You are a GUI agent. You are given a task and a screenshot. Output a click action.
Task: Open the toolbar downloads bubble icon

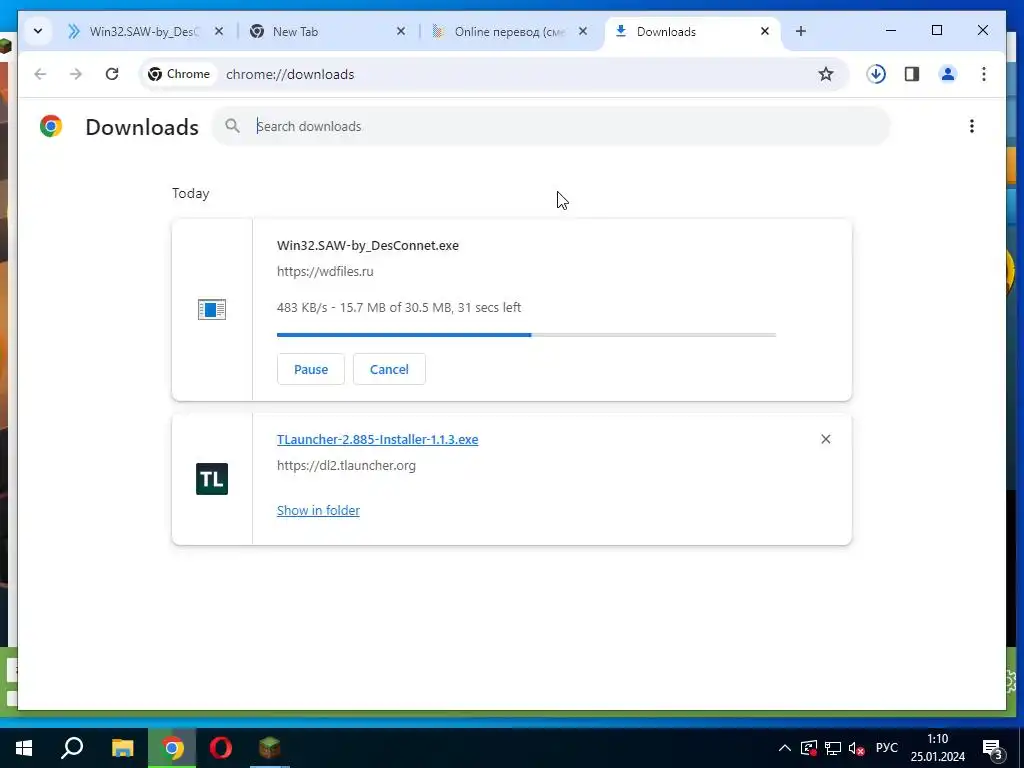pyautogui.click(x=876, y=74)
